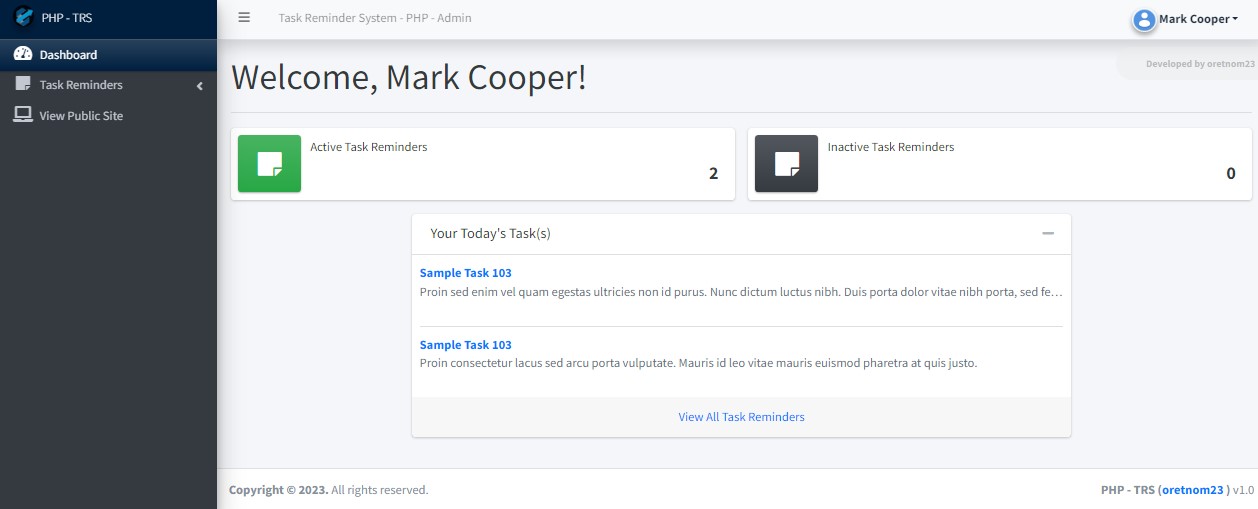Image resolution: width=1258 pixels, height=509 pixels.
Task: Click the Mark Cooper user avatar icon
Action: point(1144,19)
